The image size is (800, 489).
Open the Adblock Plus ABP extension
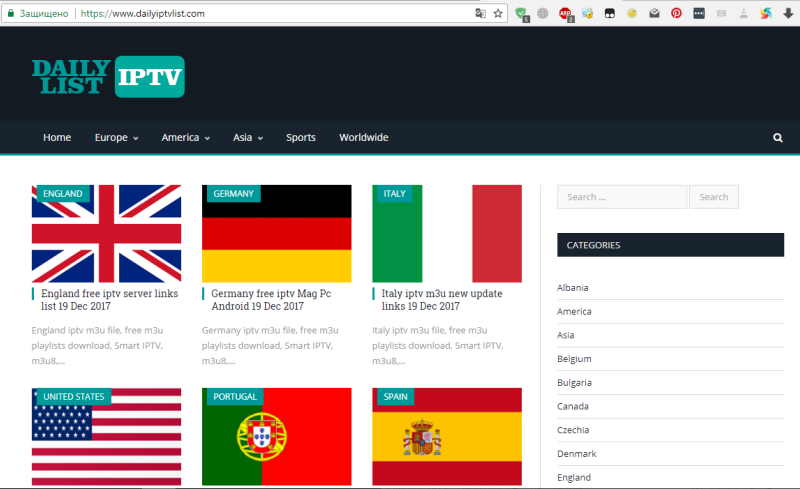[566, 14]
